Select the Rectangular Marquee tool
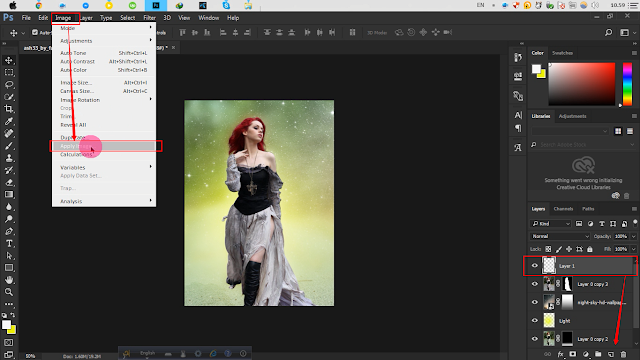 coord(9,73)
